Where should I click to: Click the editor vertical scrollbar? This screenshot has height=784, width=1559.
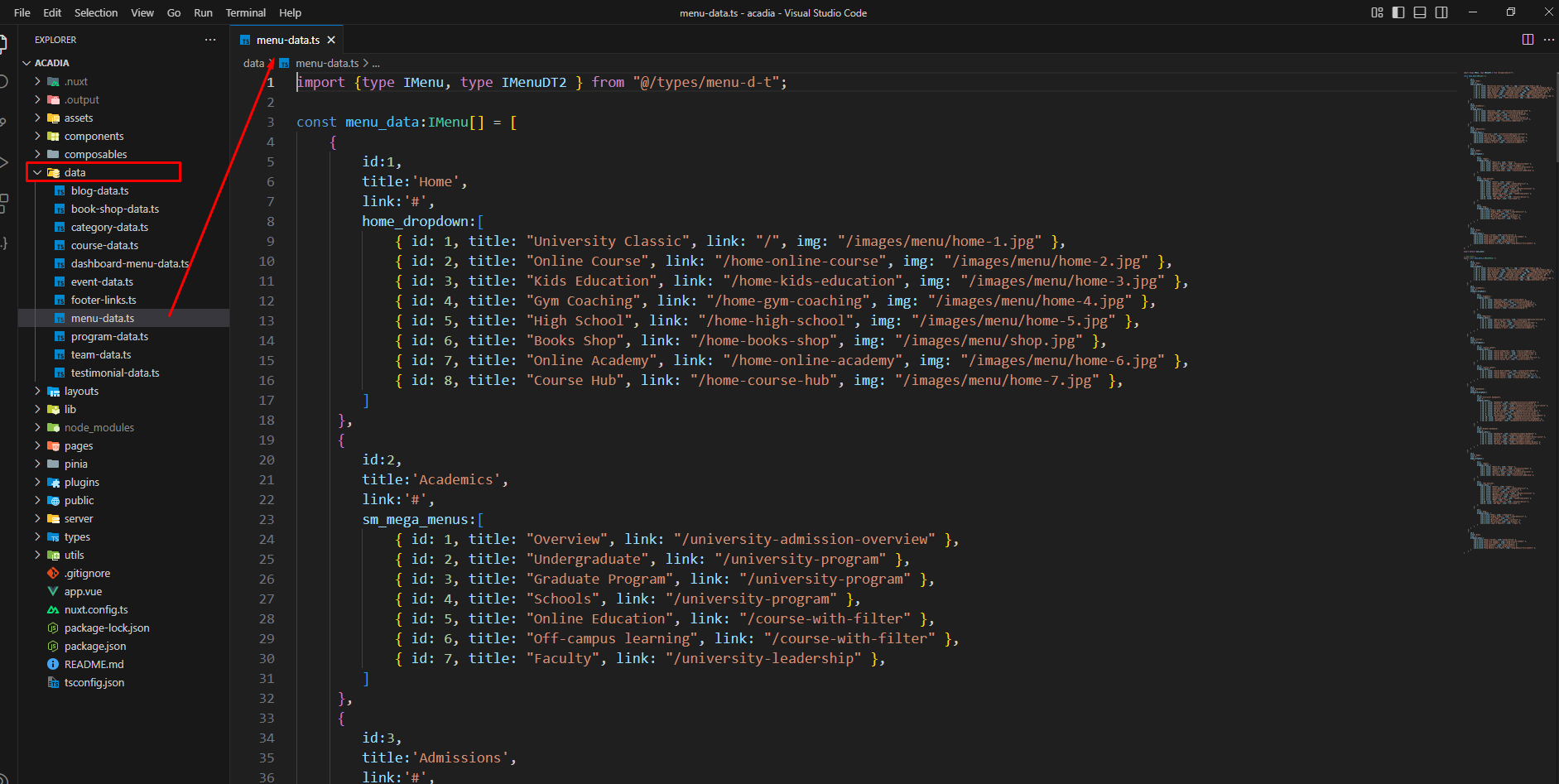[1556, 116]
